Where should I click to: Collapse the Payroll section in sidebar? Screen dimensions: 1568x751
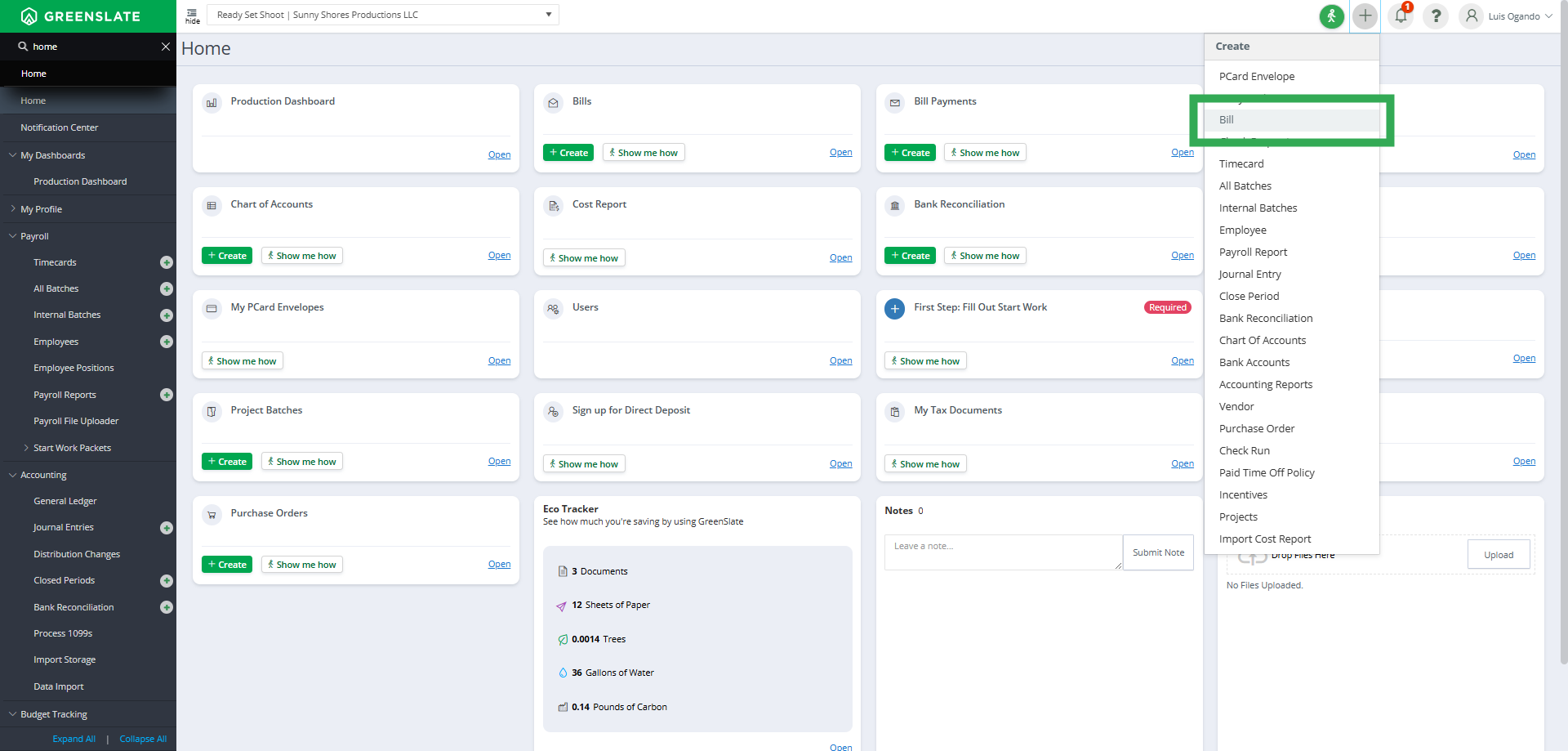coord(13,236)
